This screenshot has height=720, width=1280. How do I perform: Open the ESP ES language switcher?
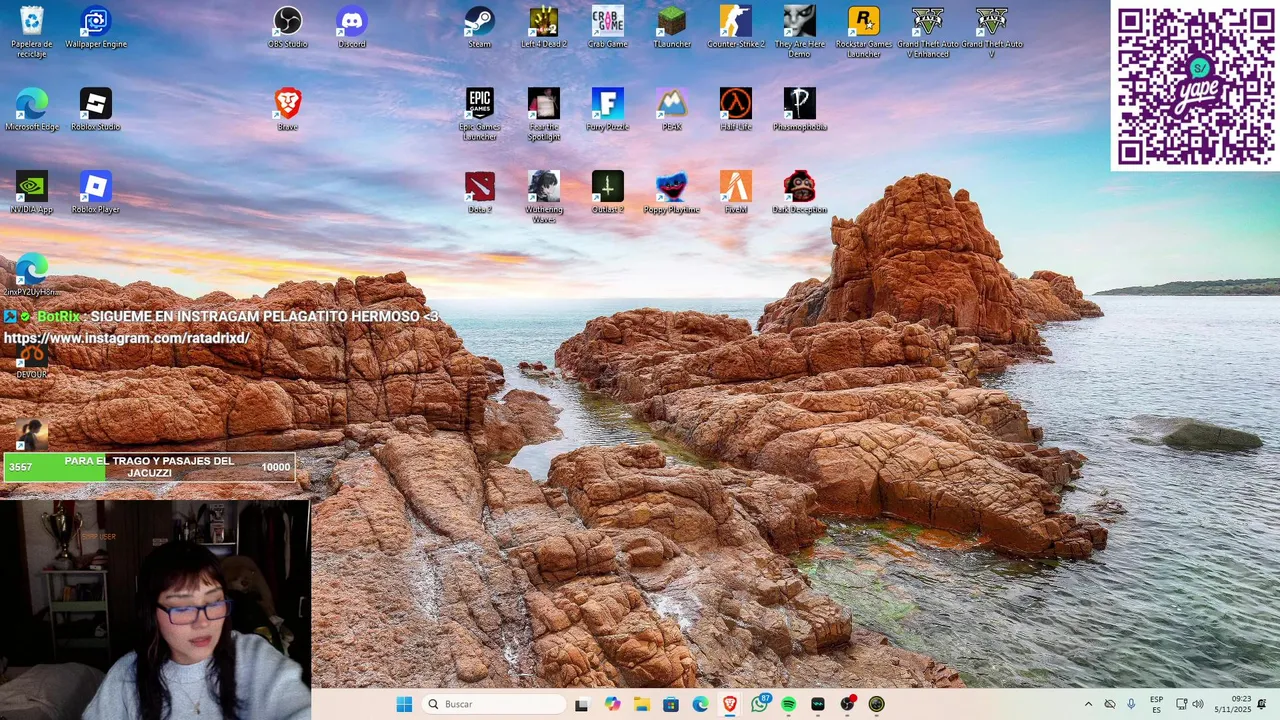pyautogui.click(x=1156, y=704)
